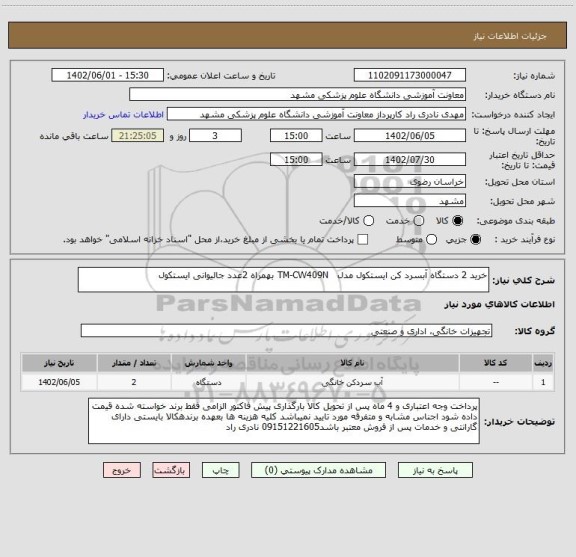The image size is (576, 557).
Task: Click the remaining time field 21:25:05
Action: (x=138, y=136)
